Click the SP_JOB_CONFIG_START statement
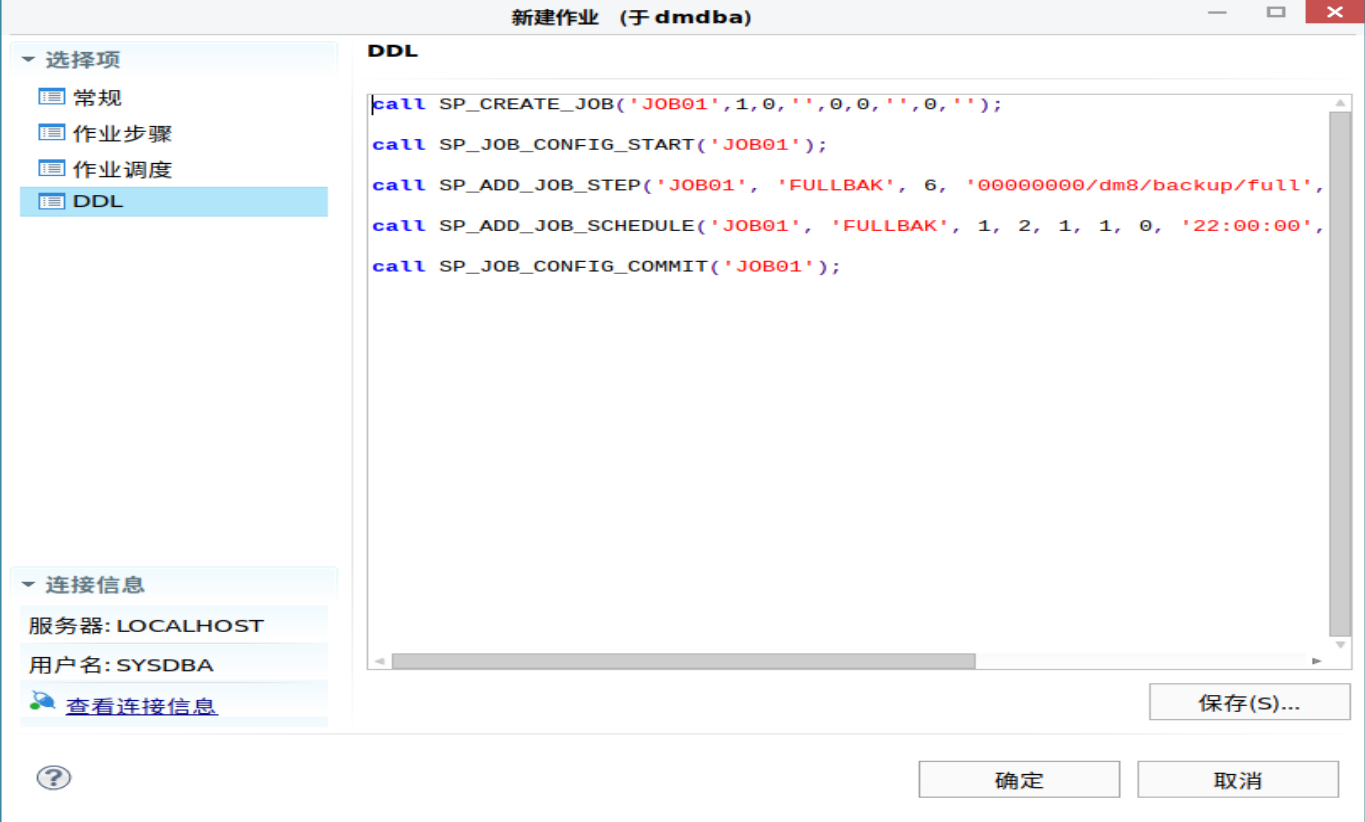 600,145
